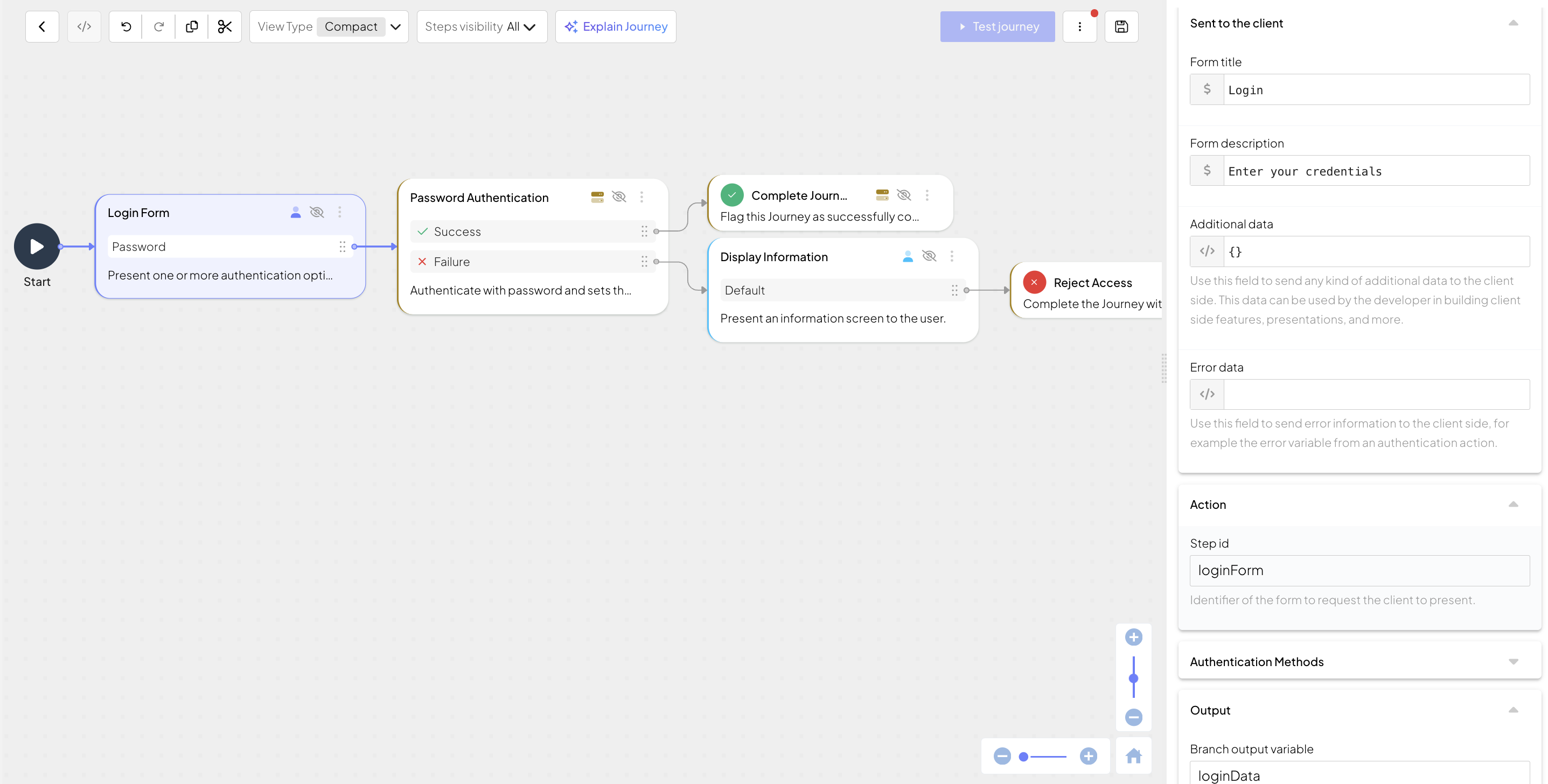Click the horizontal zoom slider handle

pyautogui.click(x=1023, y=757)
